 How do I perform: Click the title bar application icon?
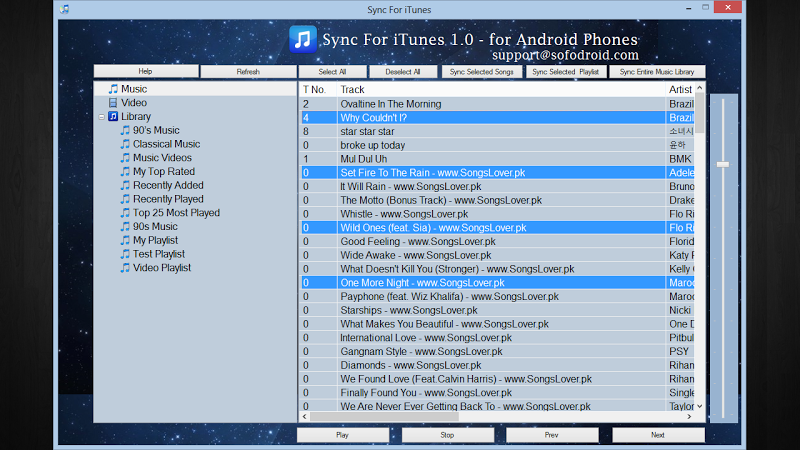64,9
